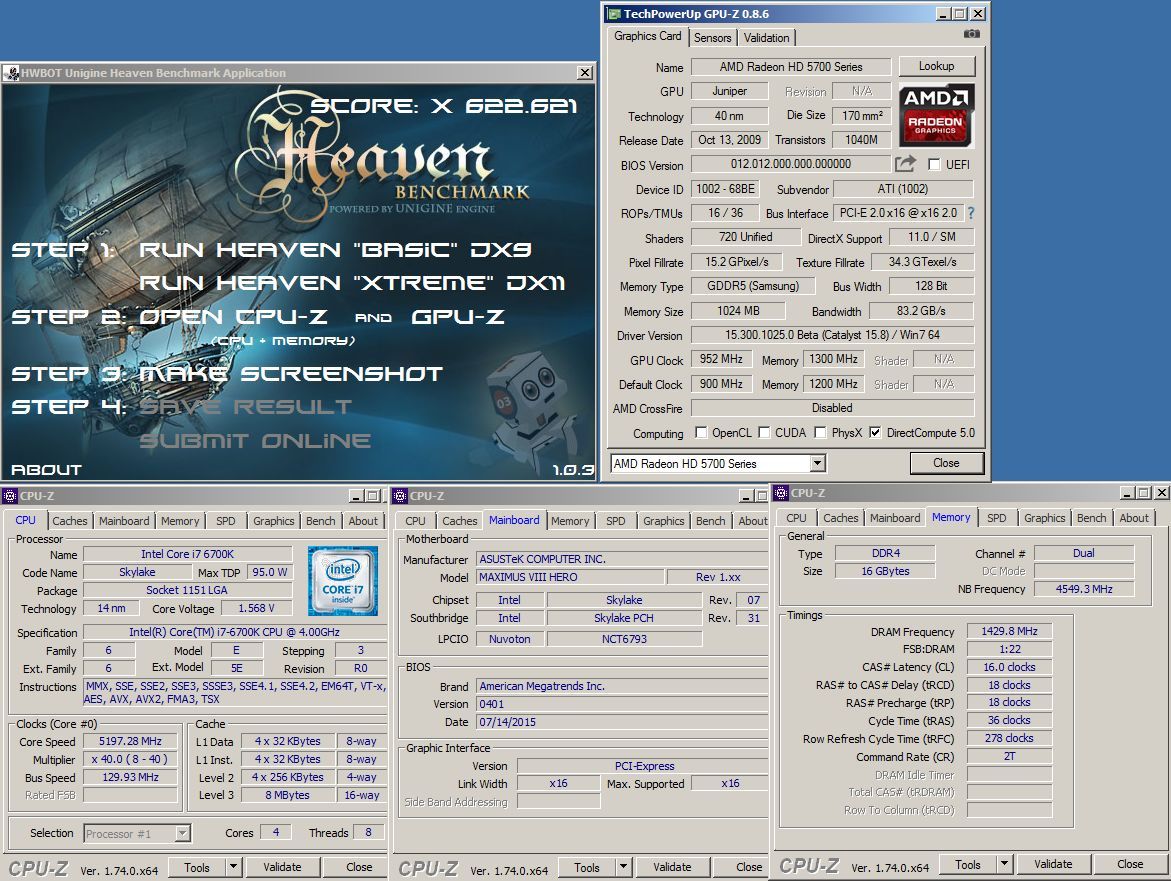Click the BIOS Date 07/14/2015 field
The height and width of the screenshot is (881, 1171).
[623, 722]
